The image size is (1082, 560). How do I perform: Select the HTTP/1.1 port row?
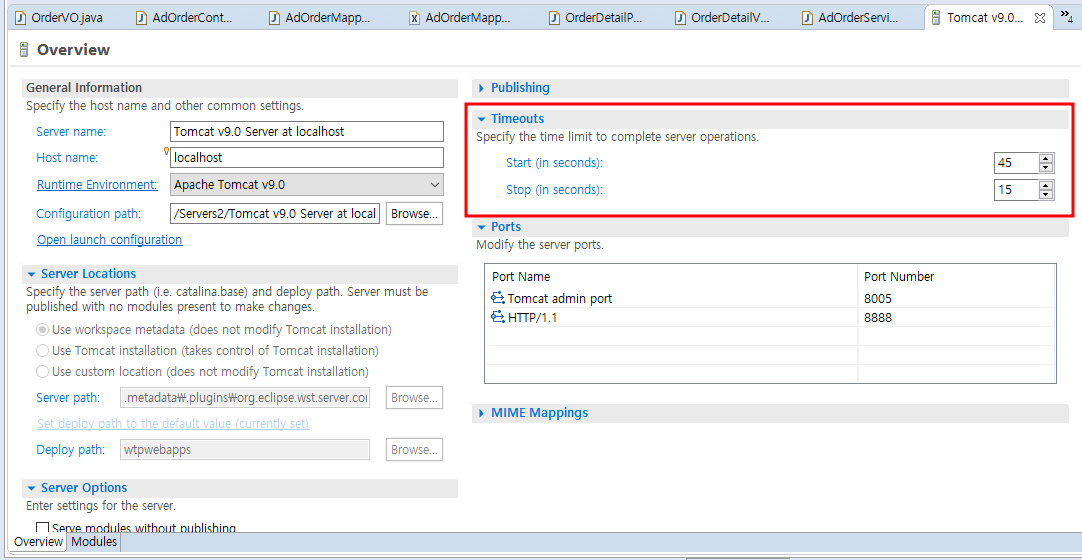click(x=770, y=317)
